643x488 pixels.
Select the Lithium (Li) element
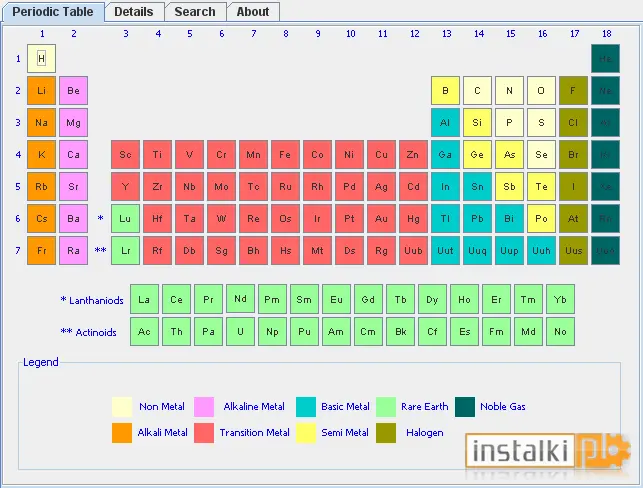pyautogui.click(x=41, y=91)
